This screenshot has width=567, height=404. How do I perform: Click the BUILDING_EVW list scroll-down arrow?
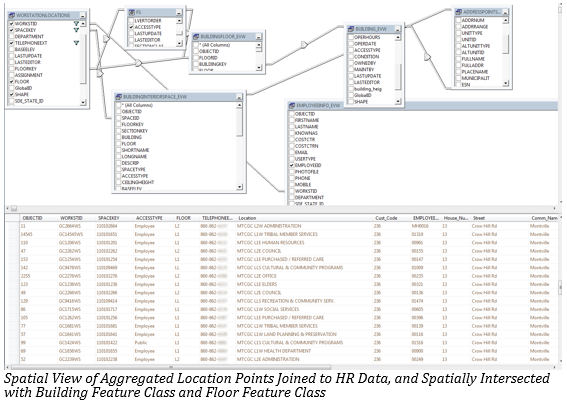pos(398,102)
